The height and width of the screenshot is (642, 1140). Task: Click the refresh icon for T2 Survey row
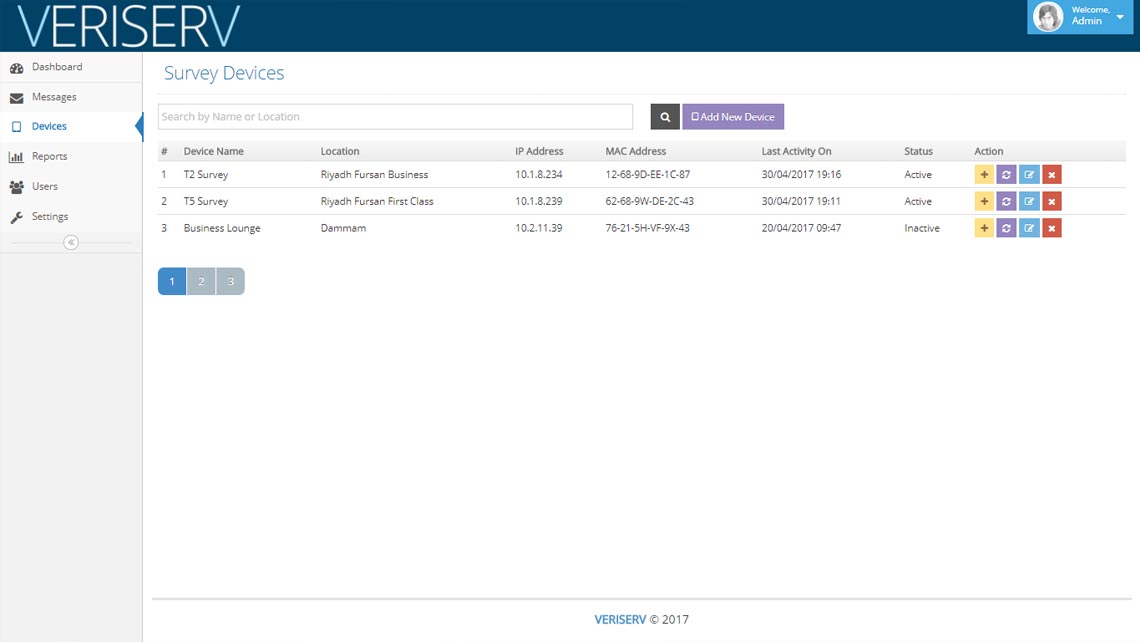pyautogui.click(x=1006, y=175)
